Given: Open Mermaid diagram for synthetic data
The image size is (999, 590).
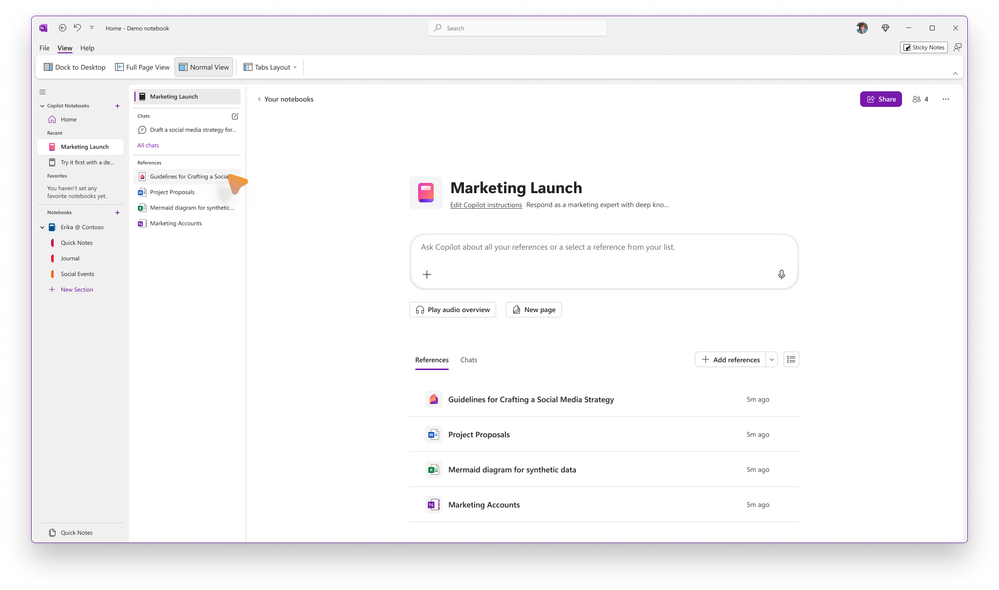Looking at the screenshot, I should [603, 470].
